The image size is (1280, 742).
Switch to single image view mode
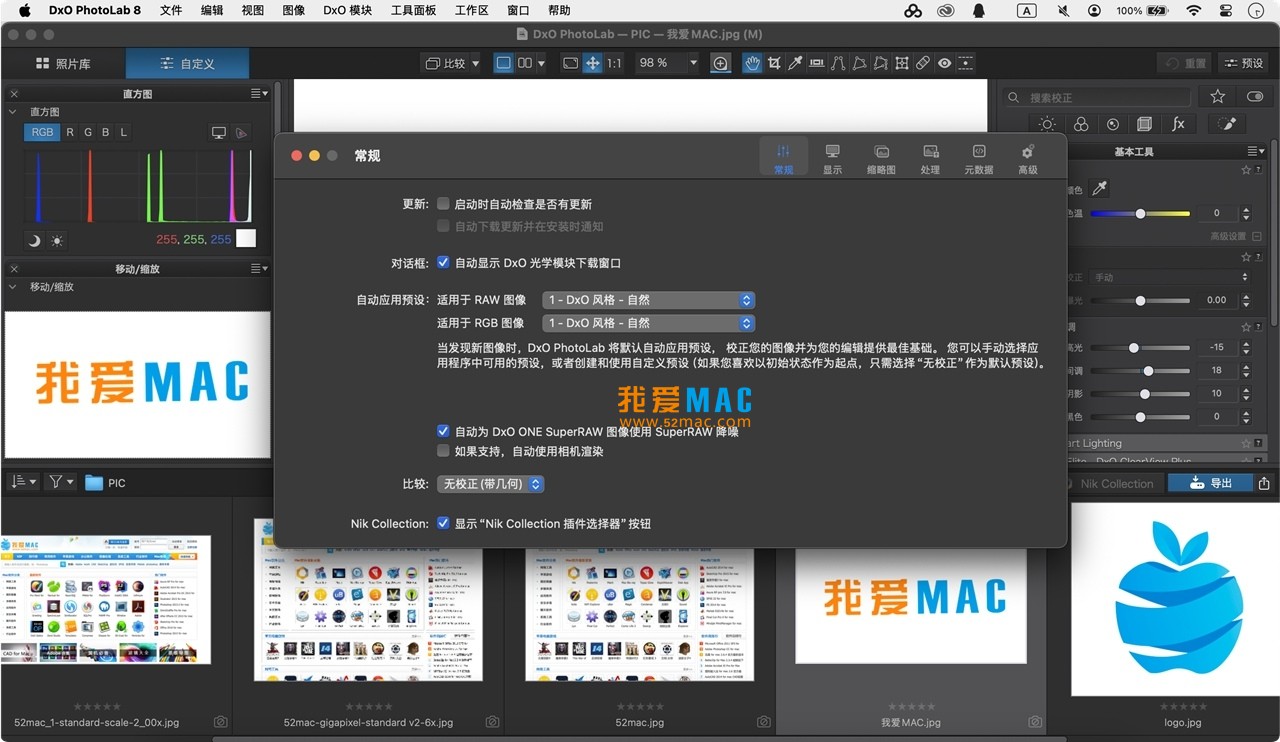tap(503, 63)
